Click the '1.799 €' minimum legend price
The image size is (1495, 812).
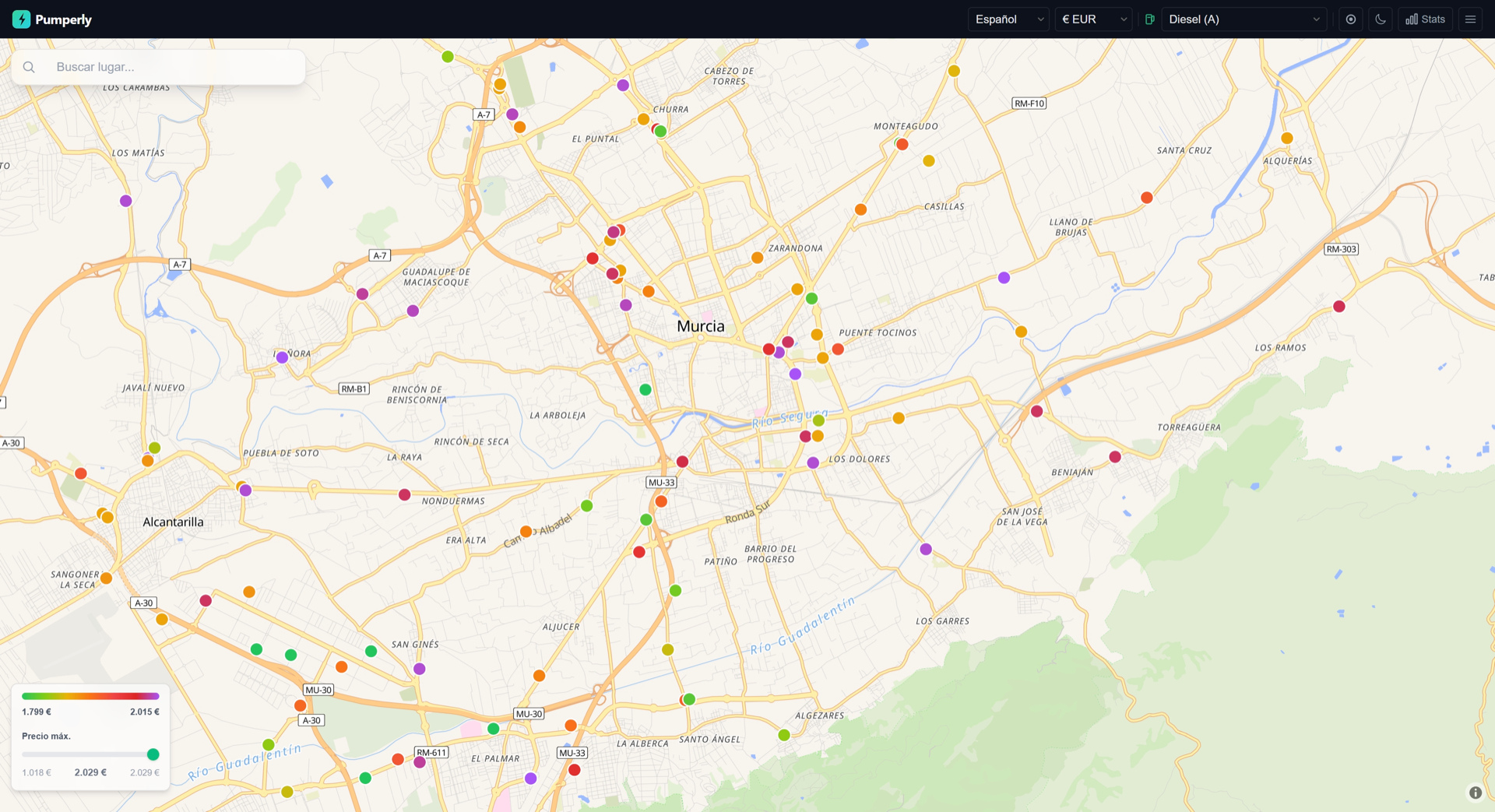(x=37, y=712)
